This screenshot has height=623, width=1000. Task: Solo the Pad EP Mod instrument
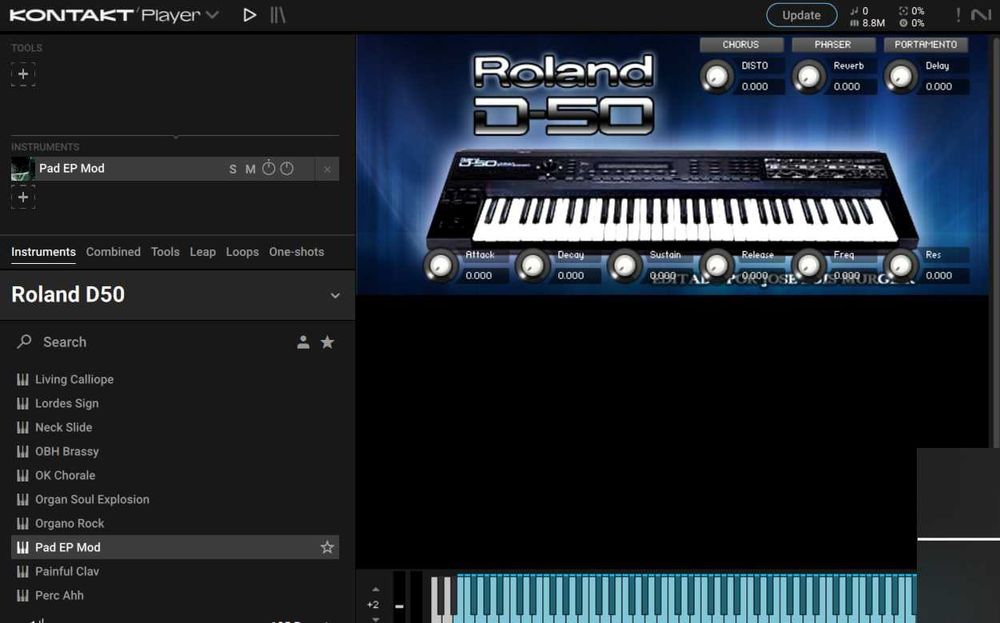click(233, 169)
